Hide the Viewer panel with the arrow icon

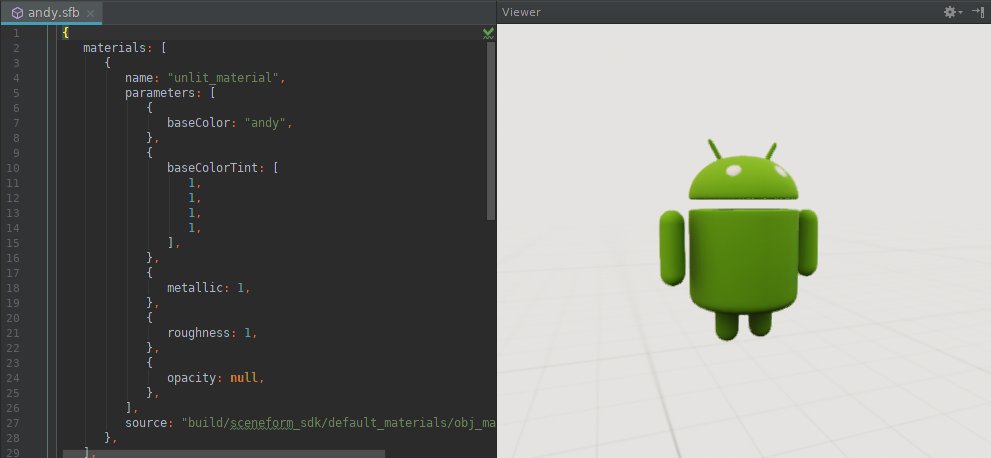click(x=978, y=11)
